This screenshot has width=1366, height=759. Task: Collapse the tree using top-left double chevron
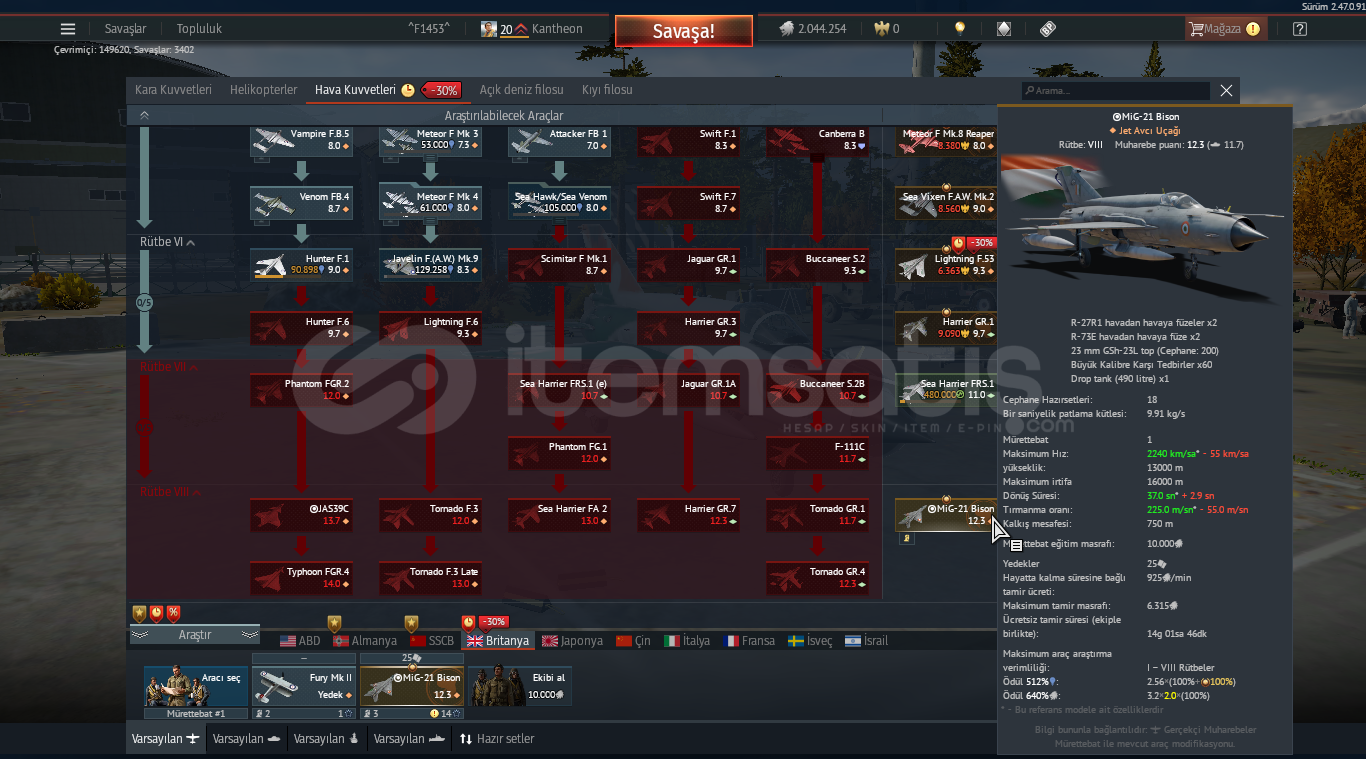(144, 115)
